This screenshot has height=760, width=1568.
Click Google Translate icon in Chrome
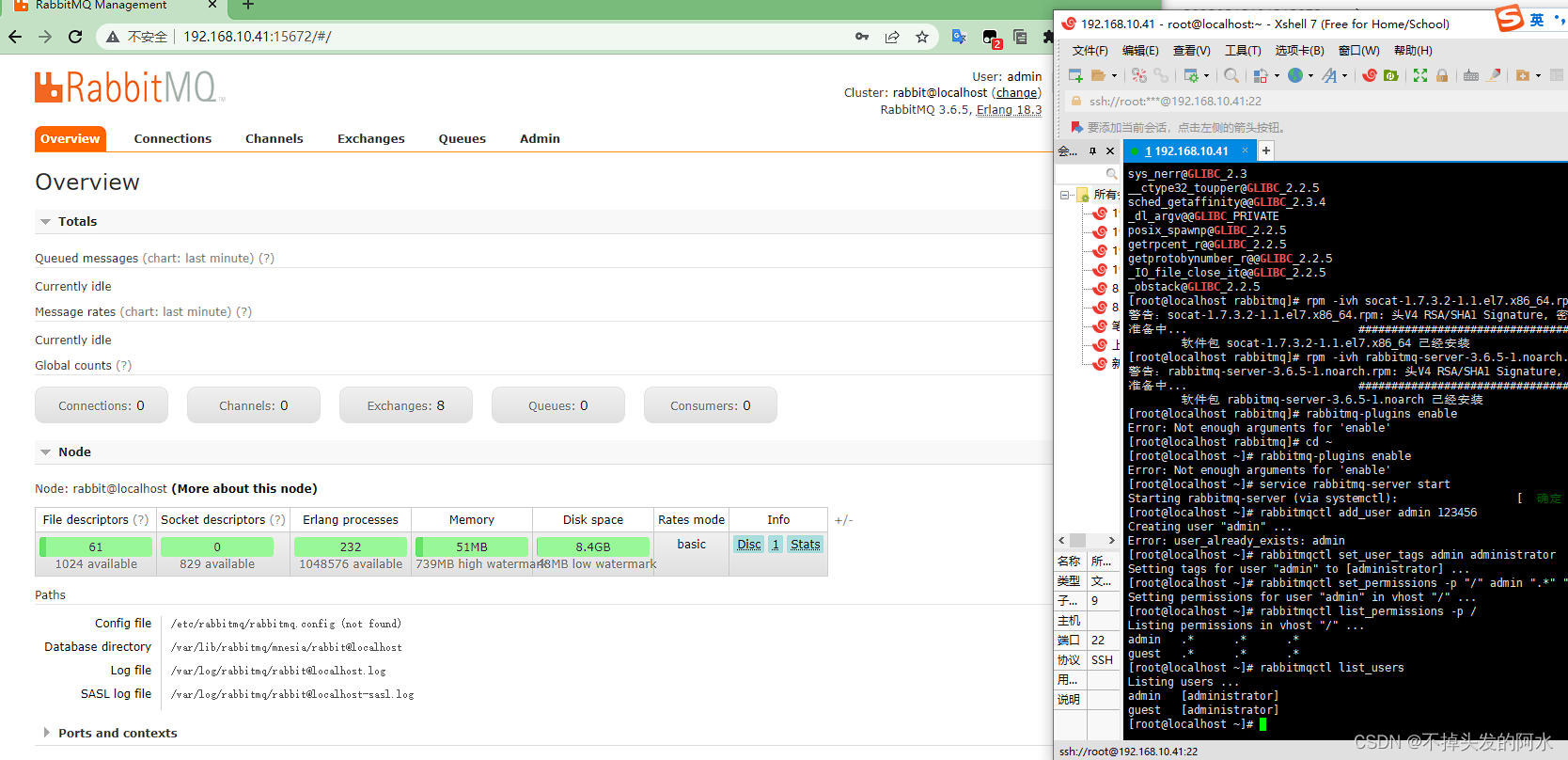pyautogui.click(x=959, y=37)
